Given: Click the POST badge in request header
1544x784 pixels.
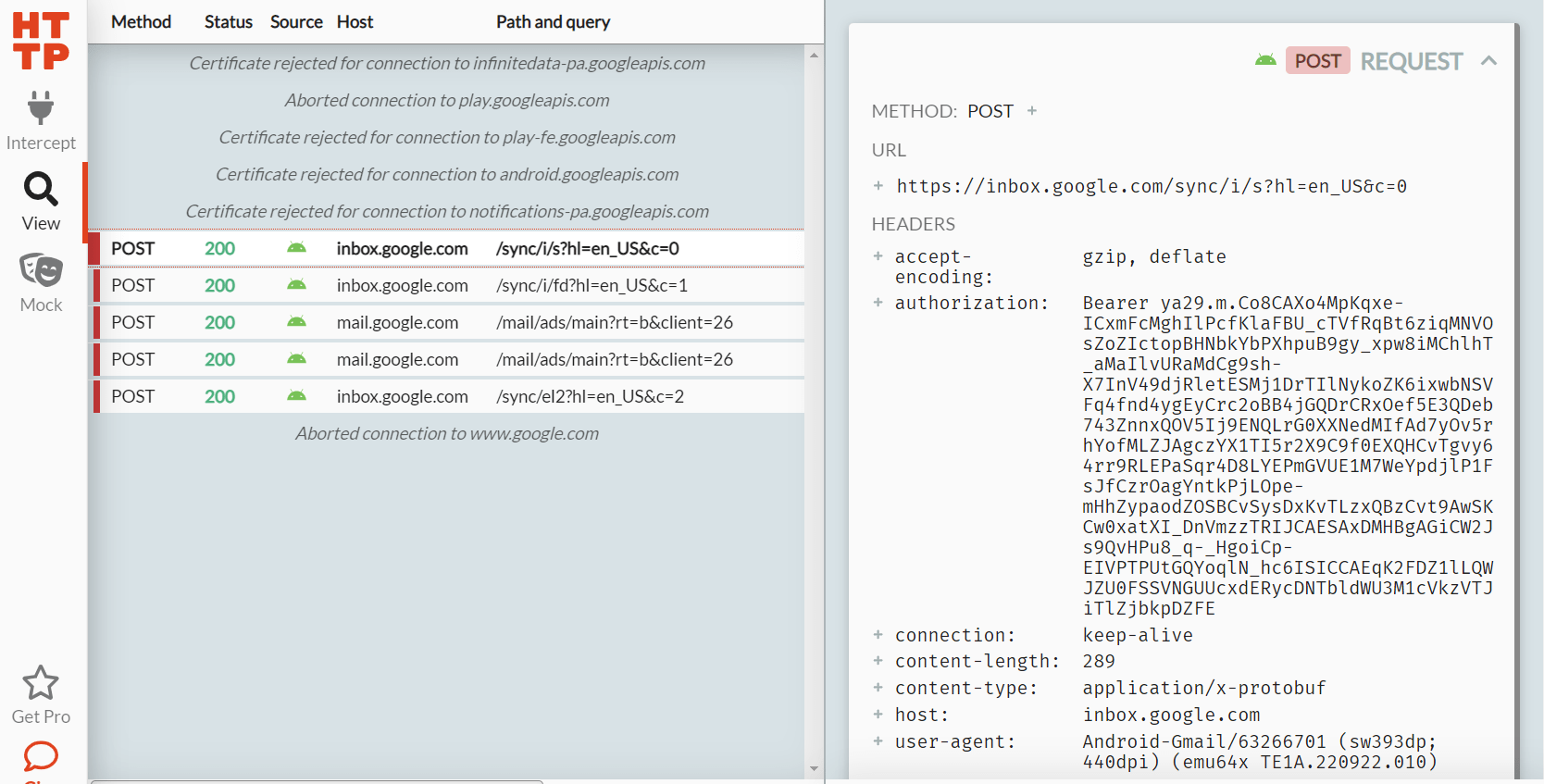Looking at the screenshot, I should 1317,61.
